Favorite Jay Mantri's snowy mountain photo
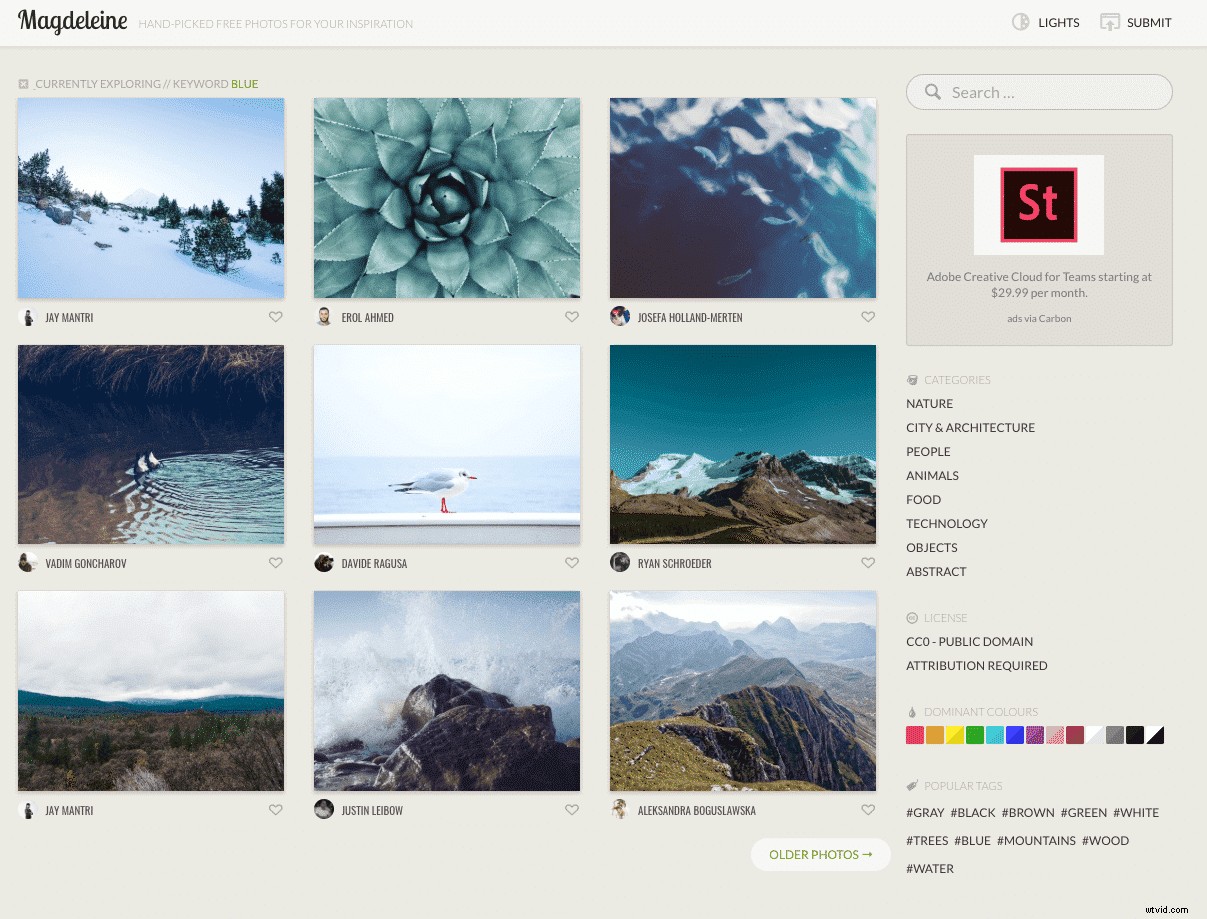 (275, 316)
